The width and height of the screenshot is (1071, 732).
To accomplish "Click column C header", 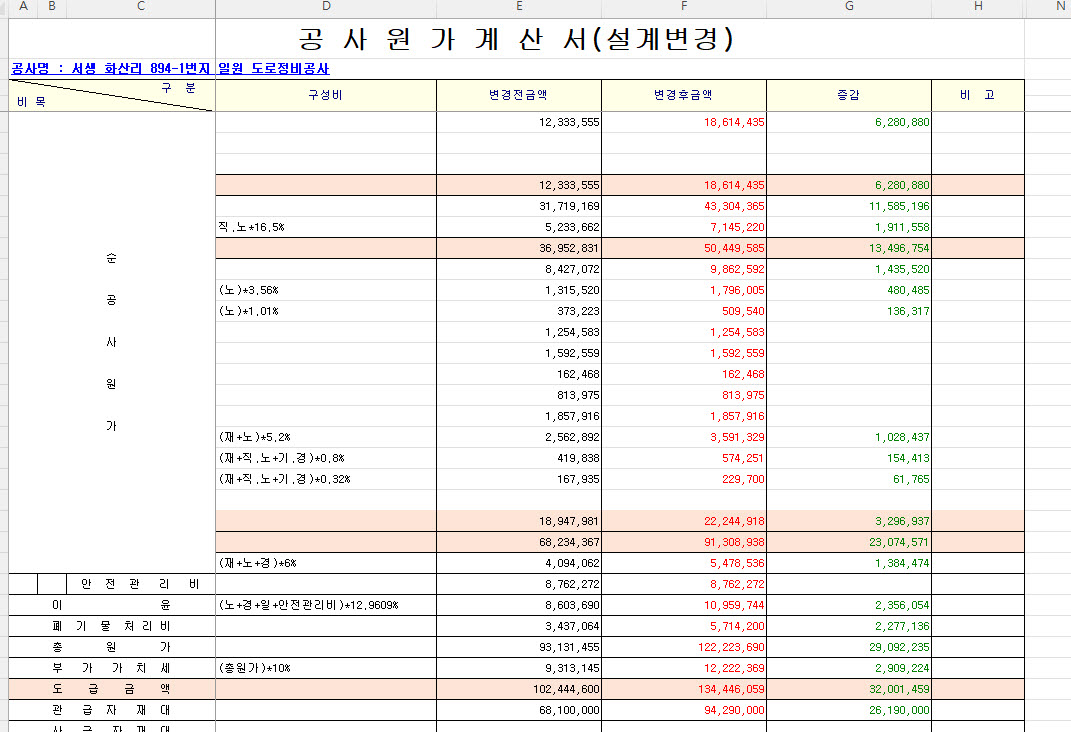I will (140, 7).
